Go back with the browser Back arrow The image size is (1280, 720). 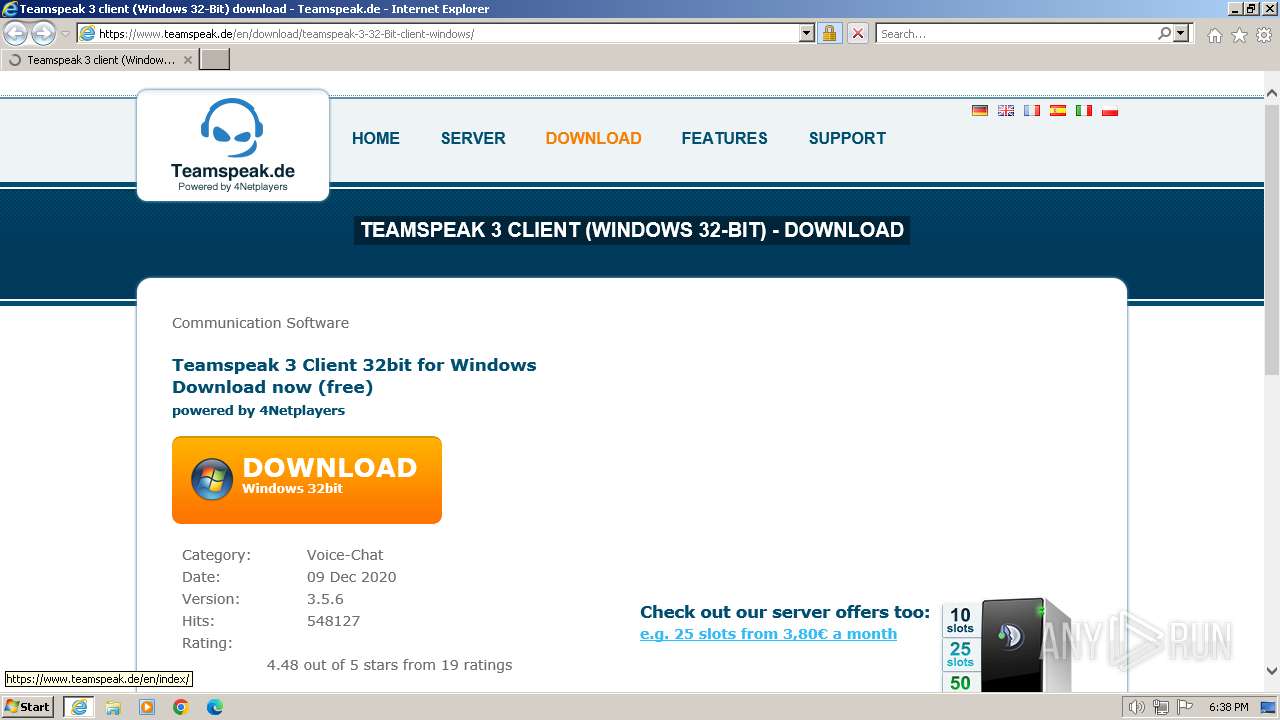click(x=16, y=34)
